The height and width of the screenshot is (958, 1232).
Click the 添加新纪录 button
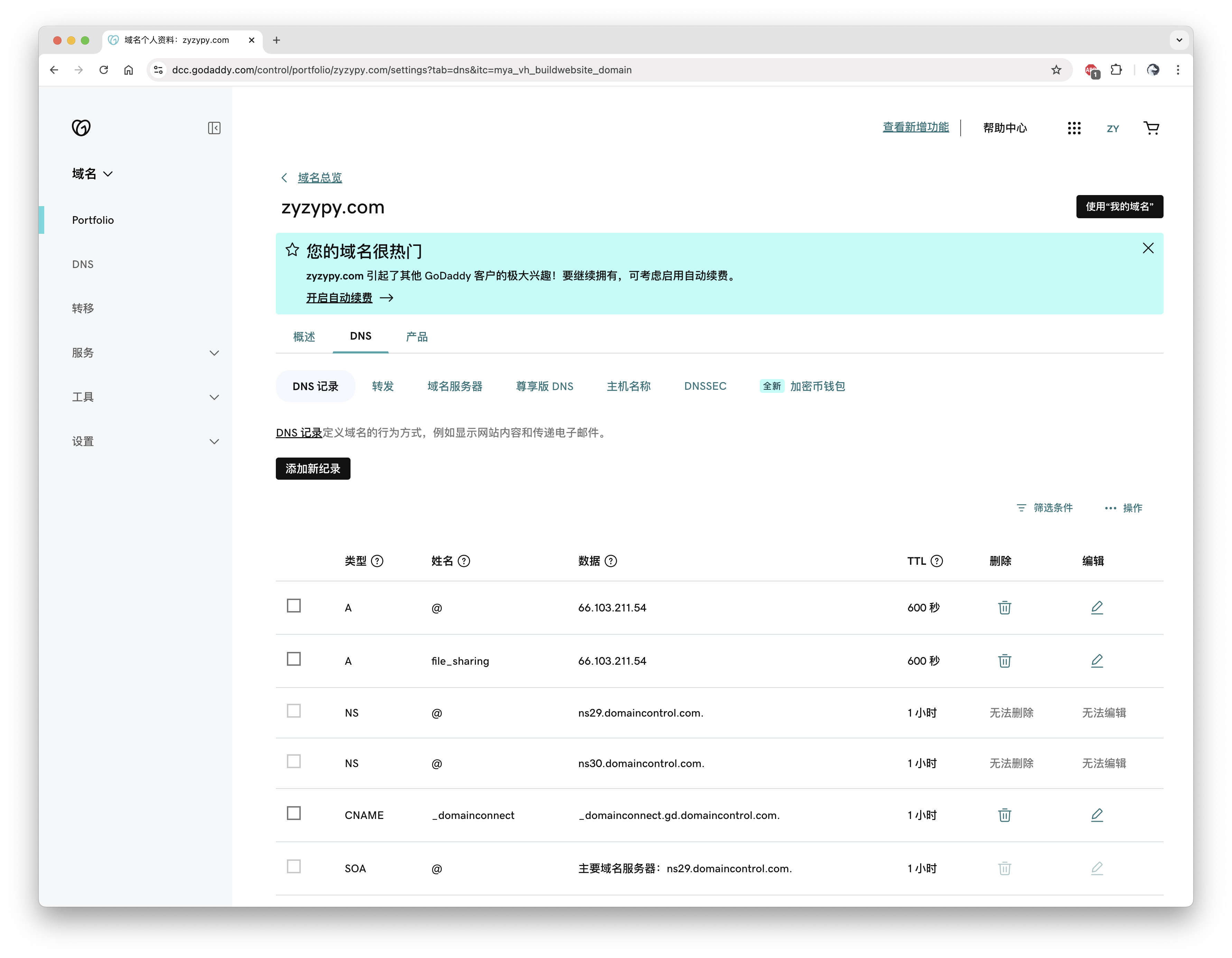pyautogui.click(x=313, y=469)
